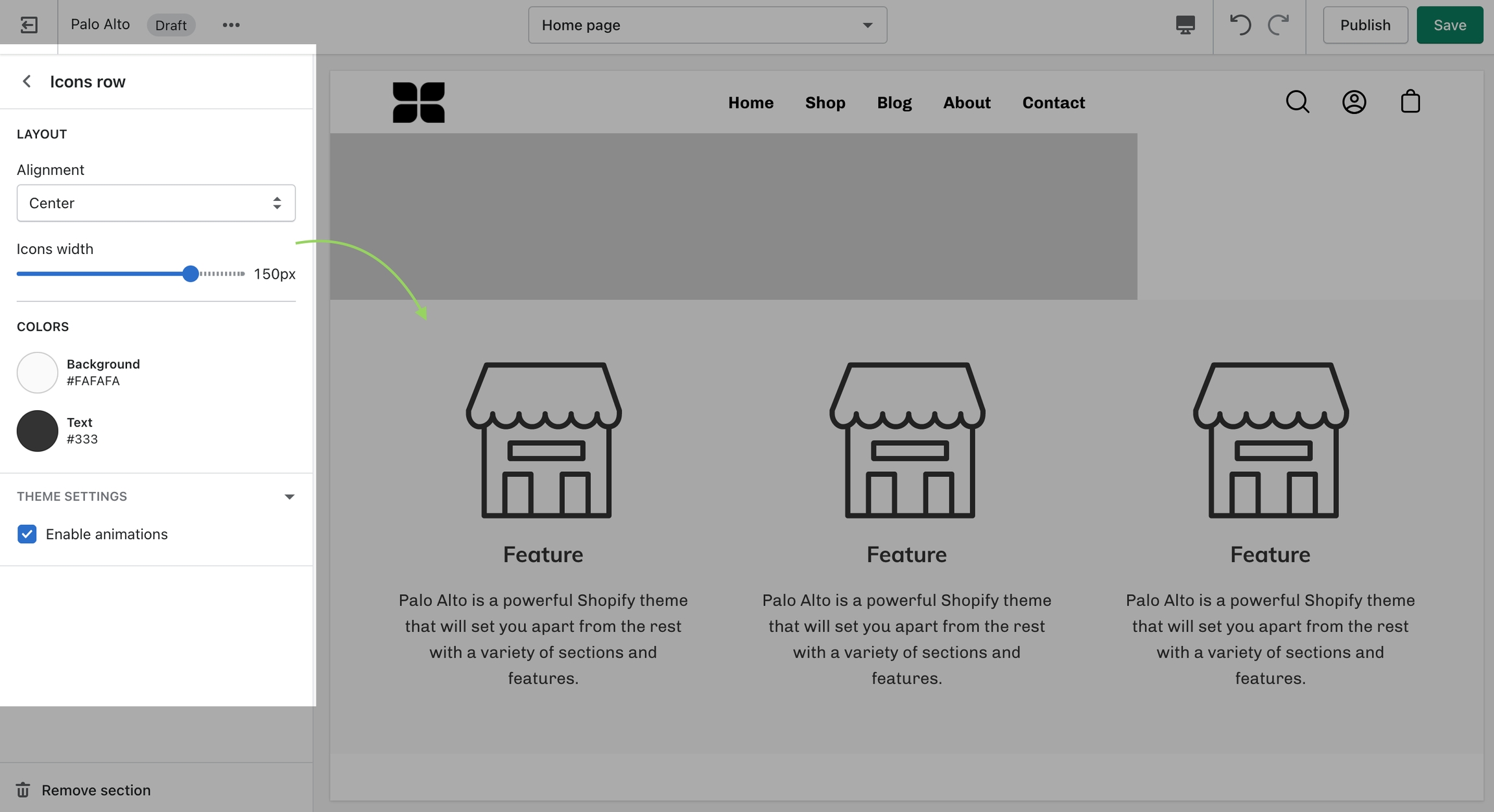Open the Background #FAFAFA color swatch
This screenshot has width=1494, height=812.
37,372
